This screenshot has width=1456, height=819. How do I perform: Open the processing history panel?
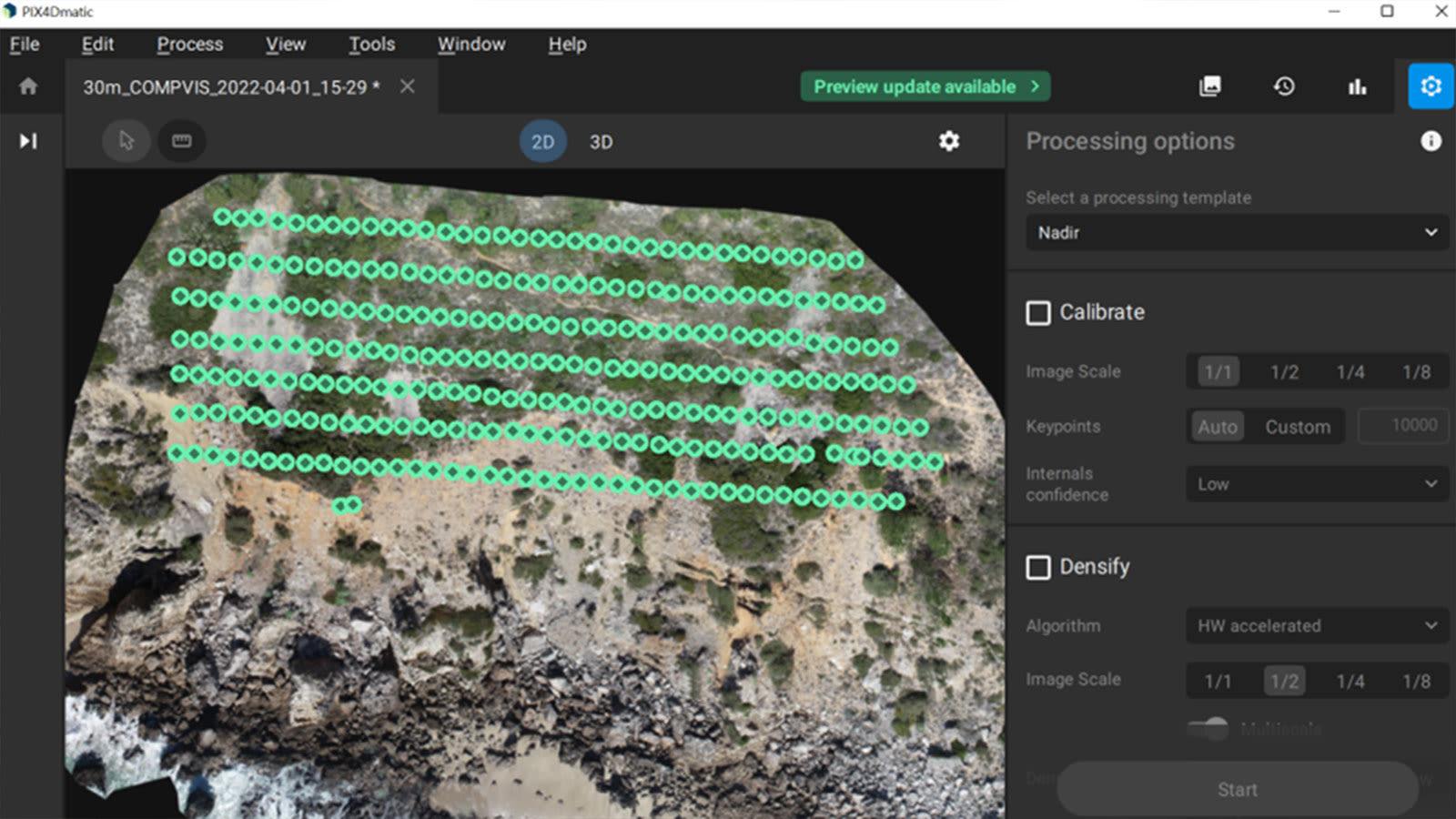[1284, 86]
